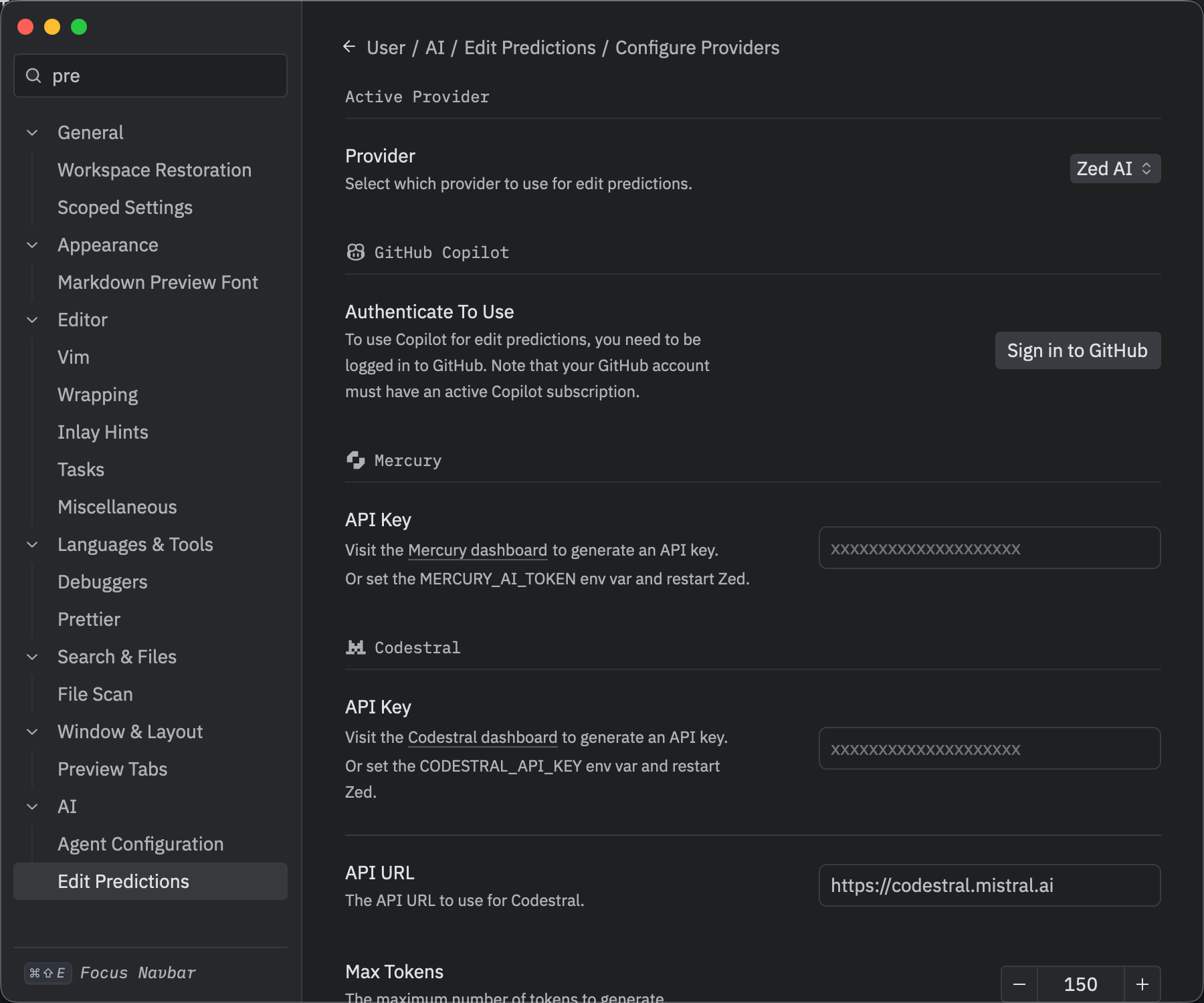Screen dimensions: 1204x1003
Task: Focus the settings search field
Action: pos(150,76)
